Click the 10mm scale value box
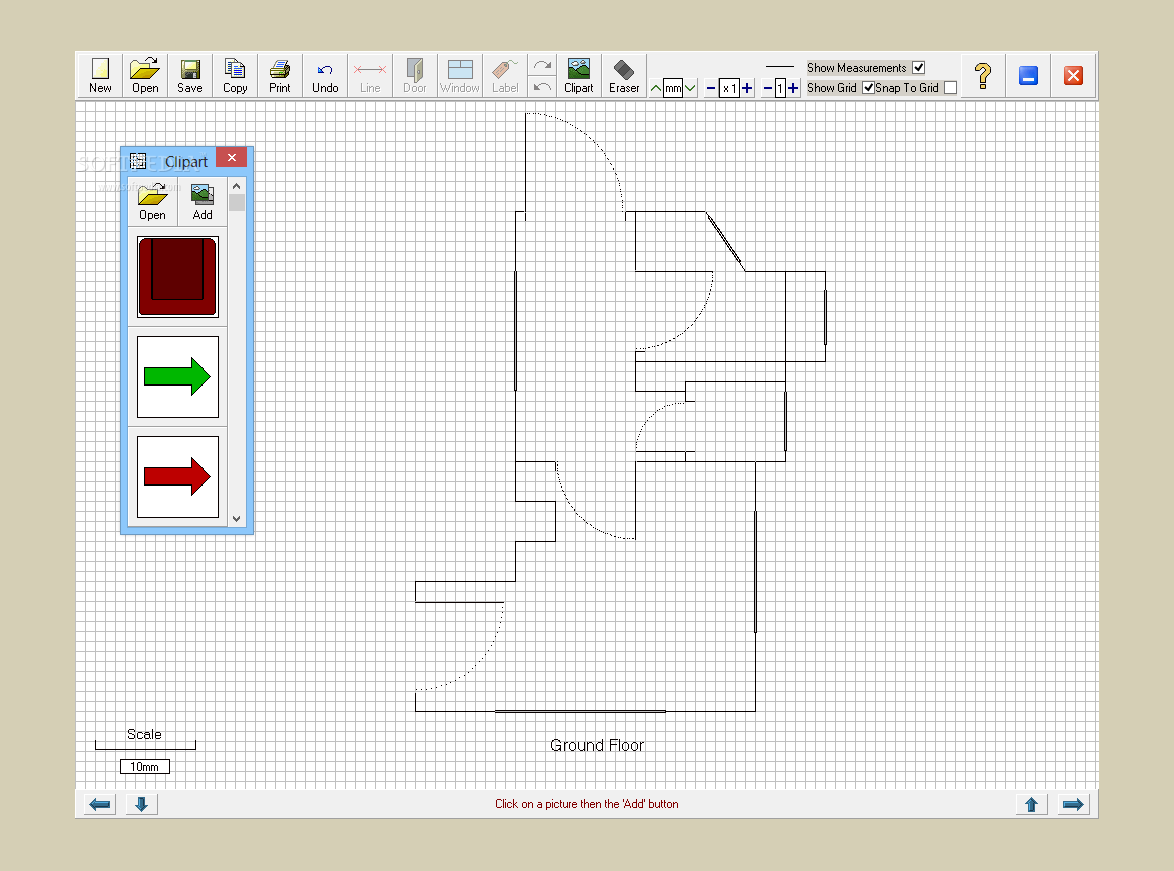The height and width of the screenshot is (871, 1174). 145,766
